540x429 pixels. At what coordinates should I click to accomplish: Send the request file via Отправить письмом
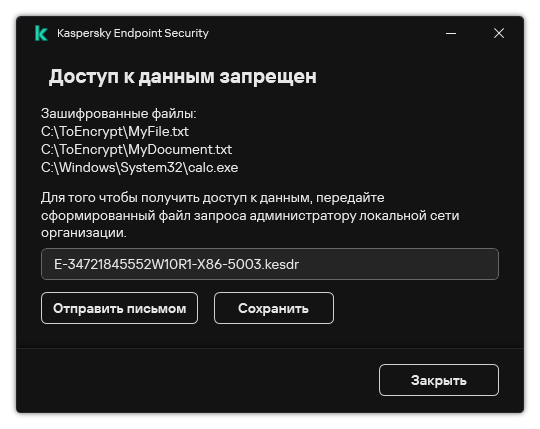[x=120, y=308]
